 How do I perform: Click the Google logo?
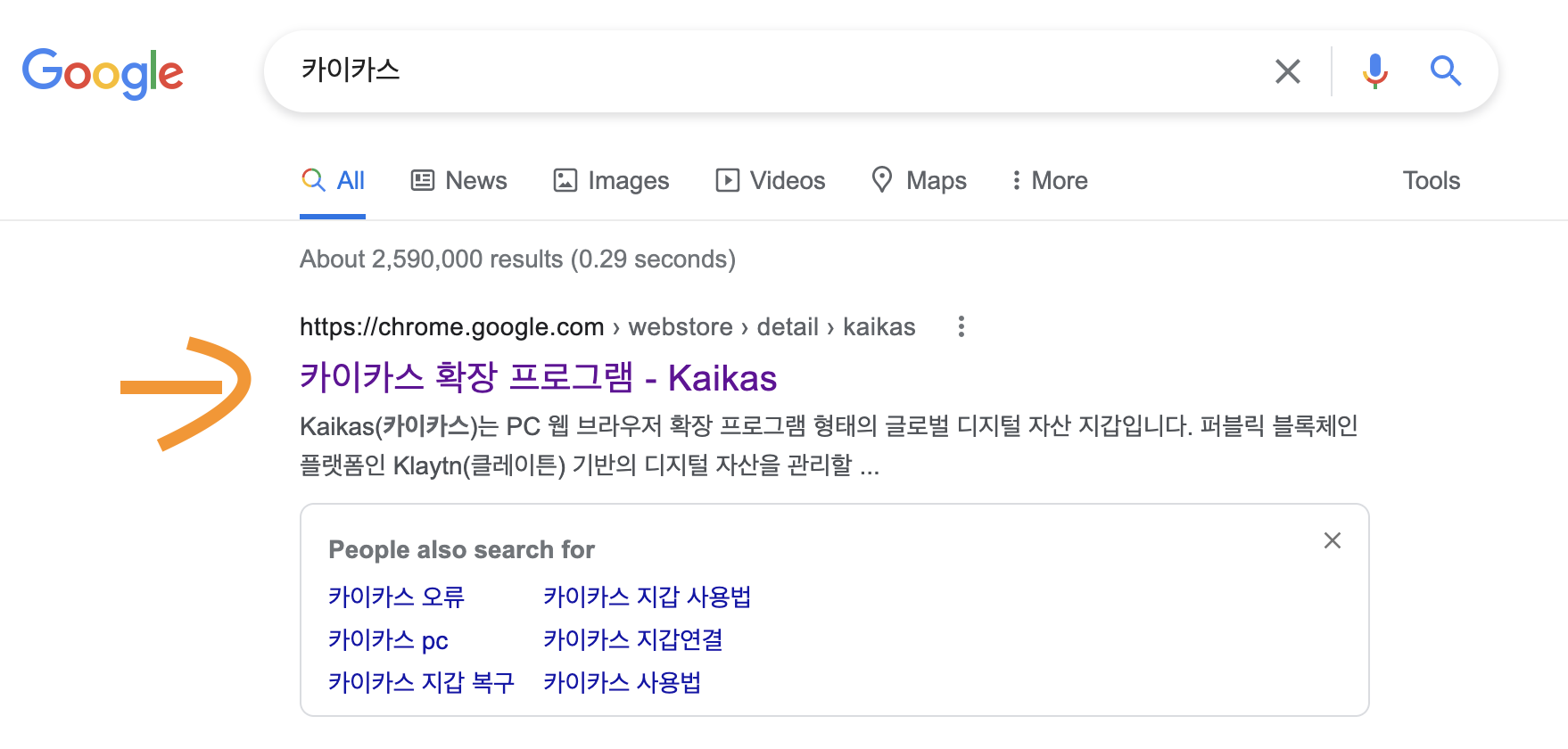pos(103,73)
